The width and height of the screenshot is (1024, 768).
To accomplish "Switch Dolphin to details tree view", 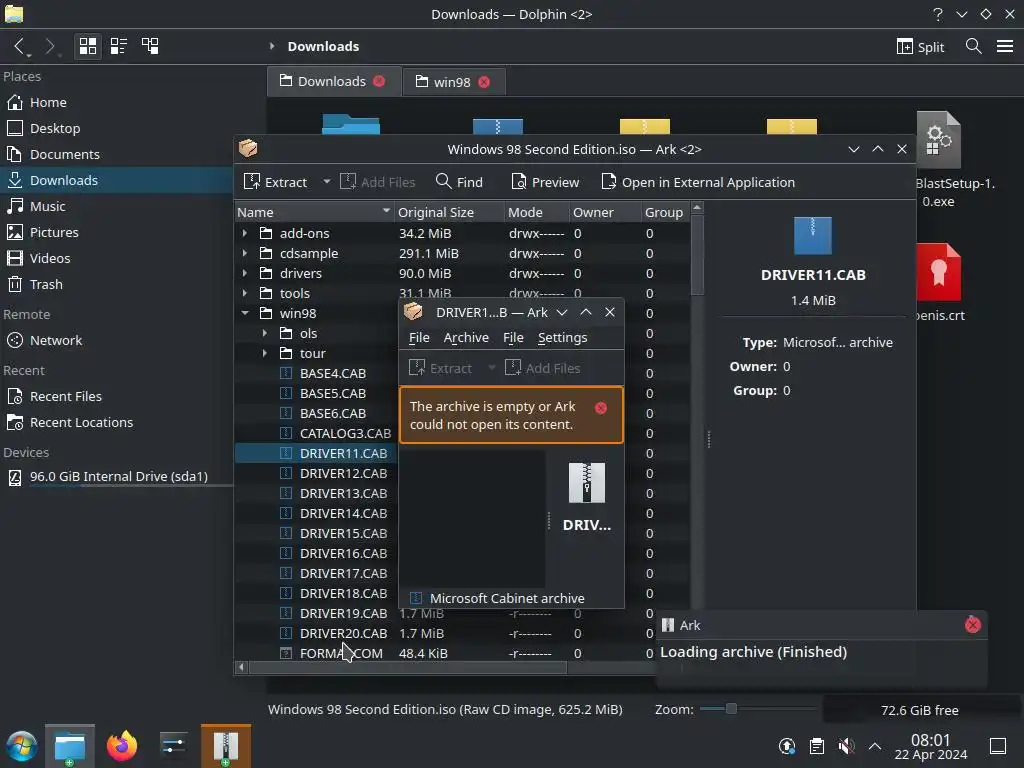I will click(x=150, y=46).
